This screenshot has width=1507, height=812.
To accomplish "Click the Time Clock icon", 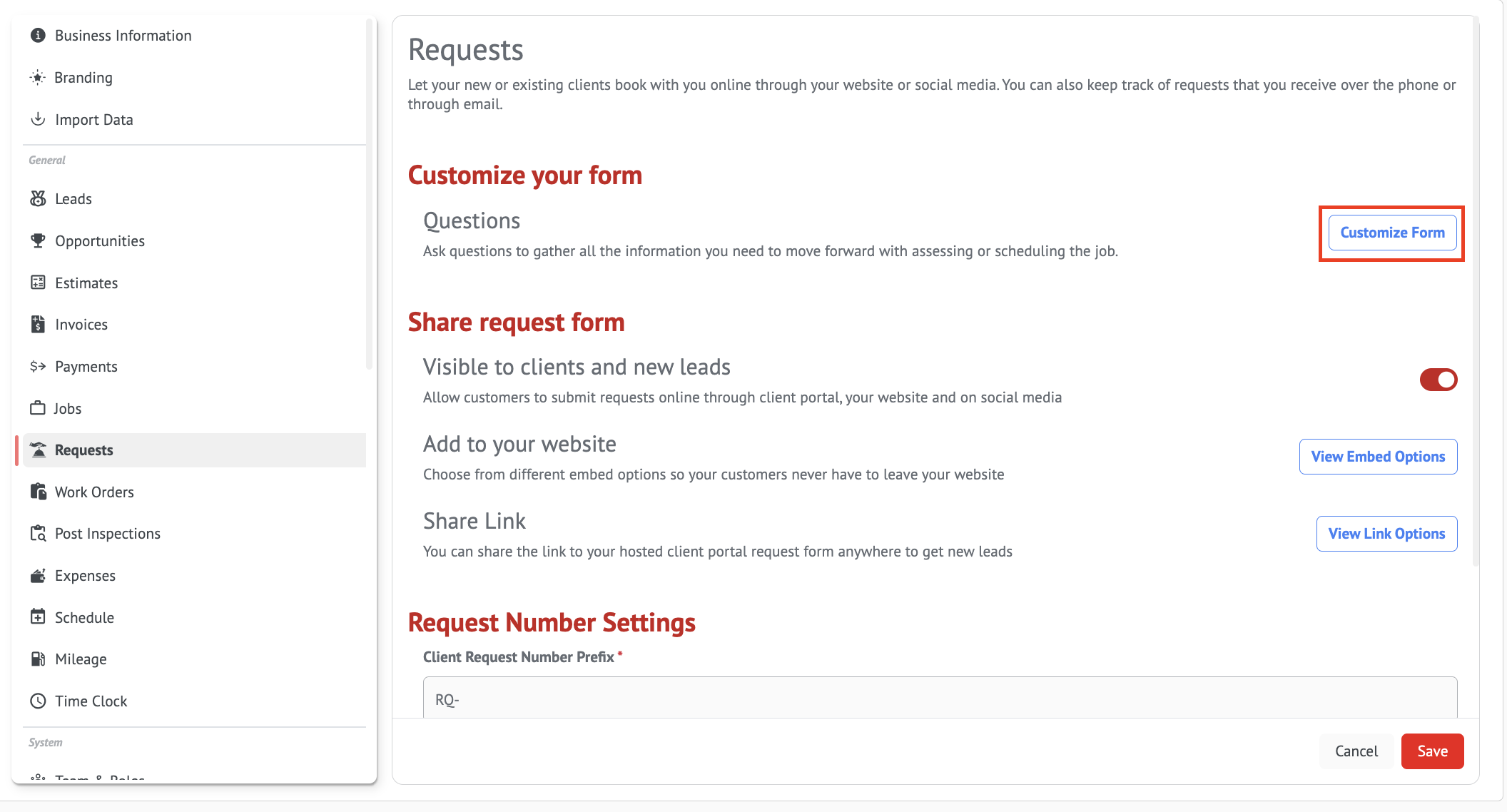I will click(x=38, y=701).
